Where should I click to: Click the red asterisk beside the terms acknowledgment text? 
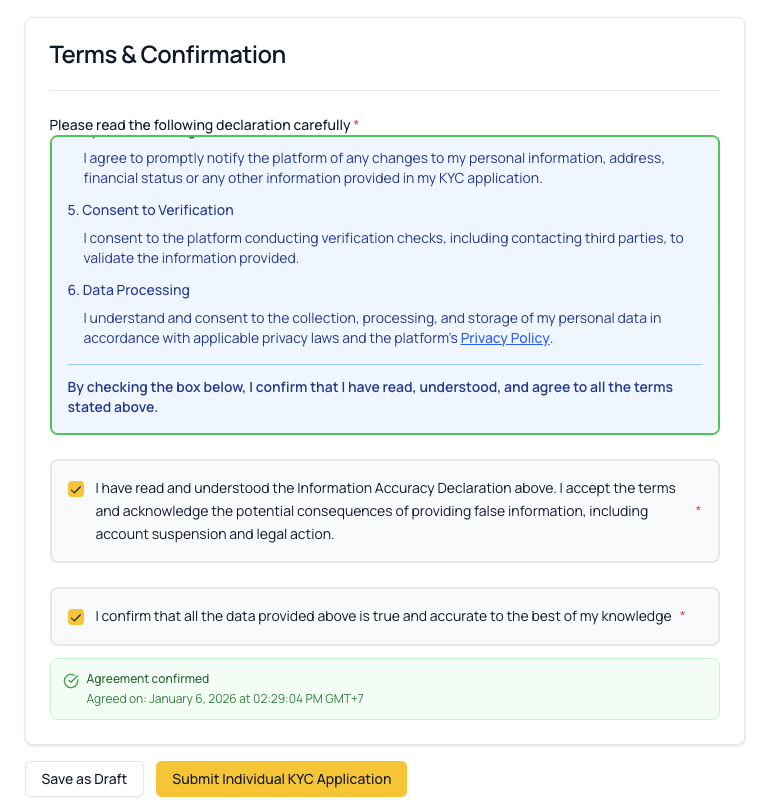point(697,510)
